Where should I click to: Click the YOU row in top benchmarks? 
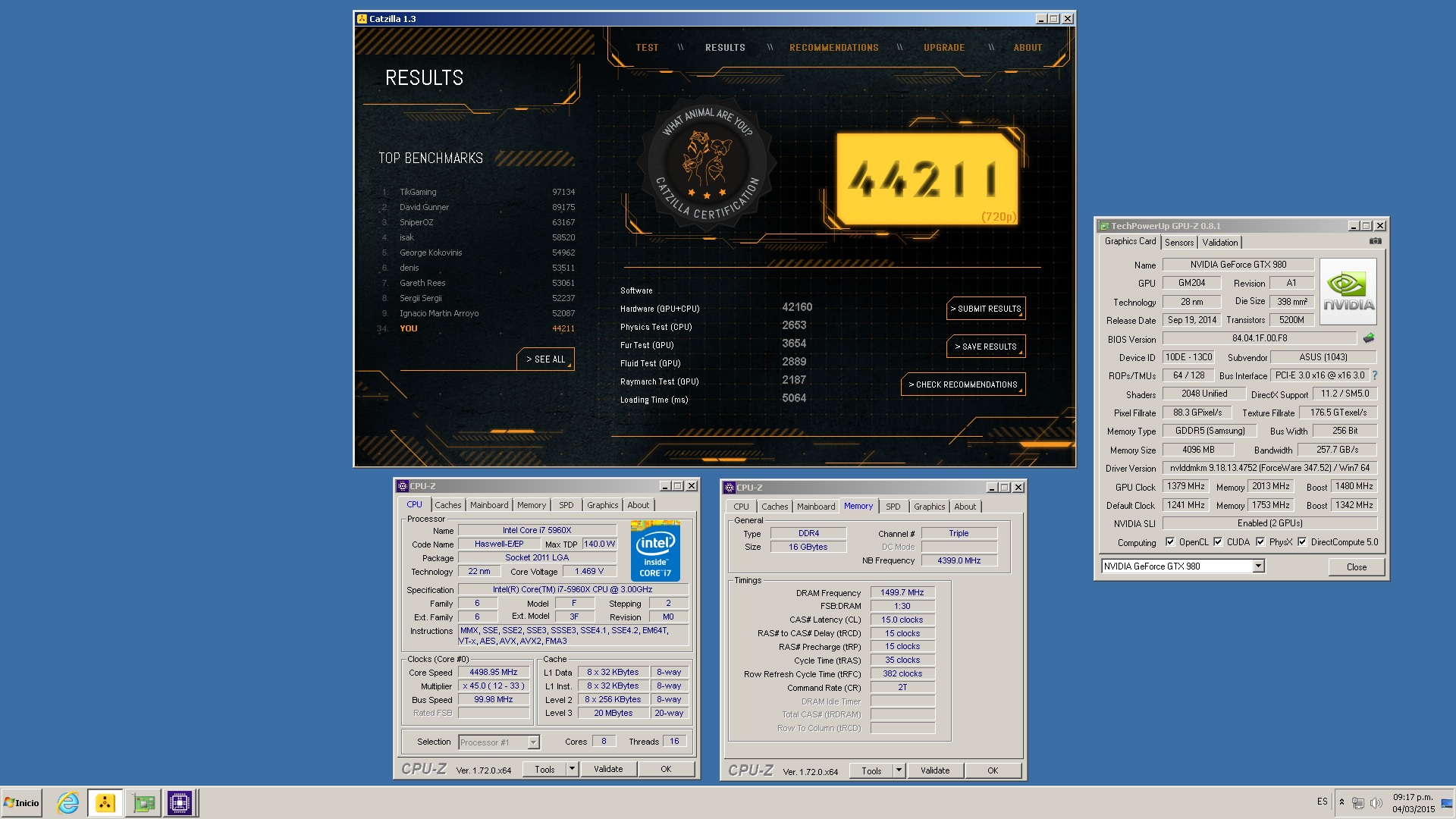(x=478, y=328)
